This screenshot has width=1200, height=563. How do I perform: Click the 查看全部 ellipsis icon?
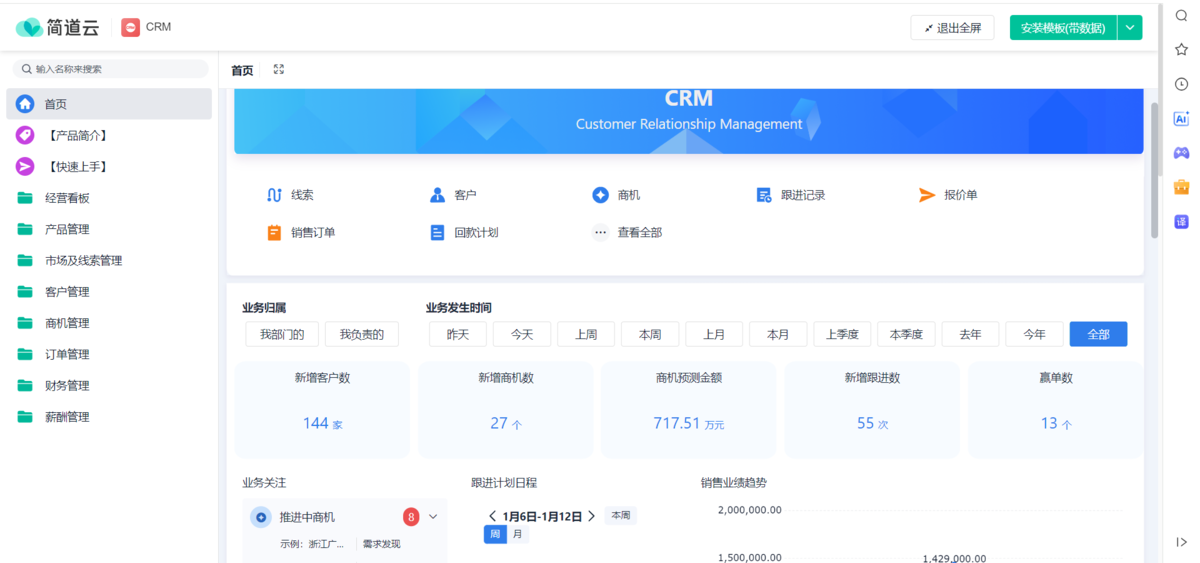coord(600,232)
